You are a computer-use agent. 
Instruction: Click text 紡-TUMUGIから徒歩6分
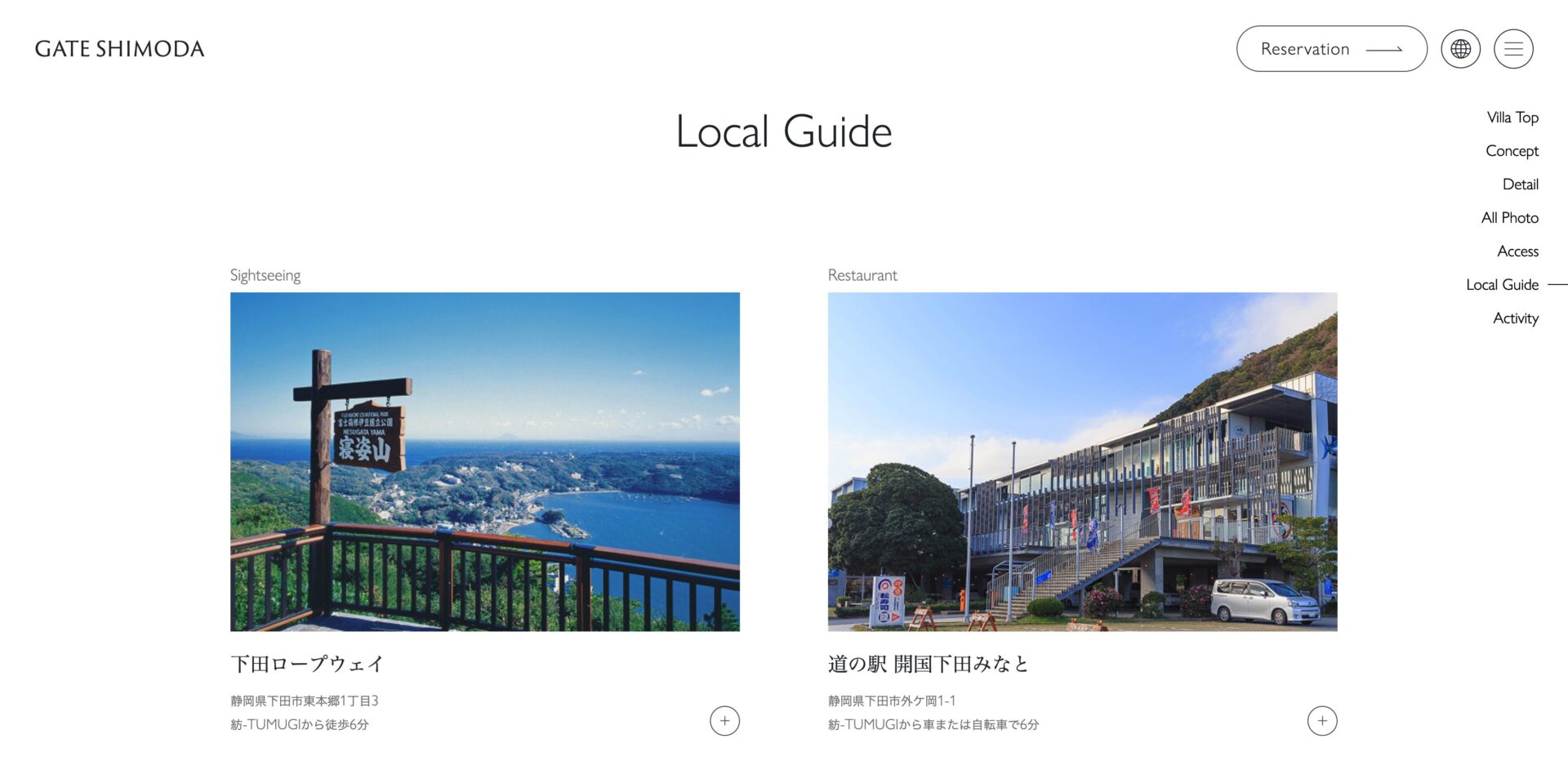[300, 724]
